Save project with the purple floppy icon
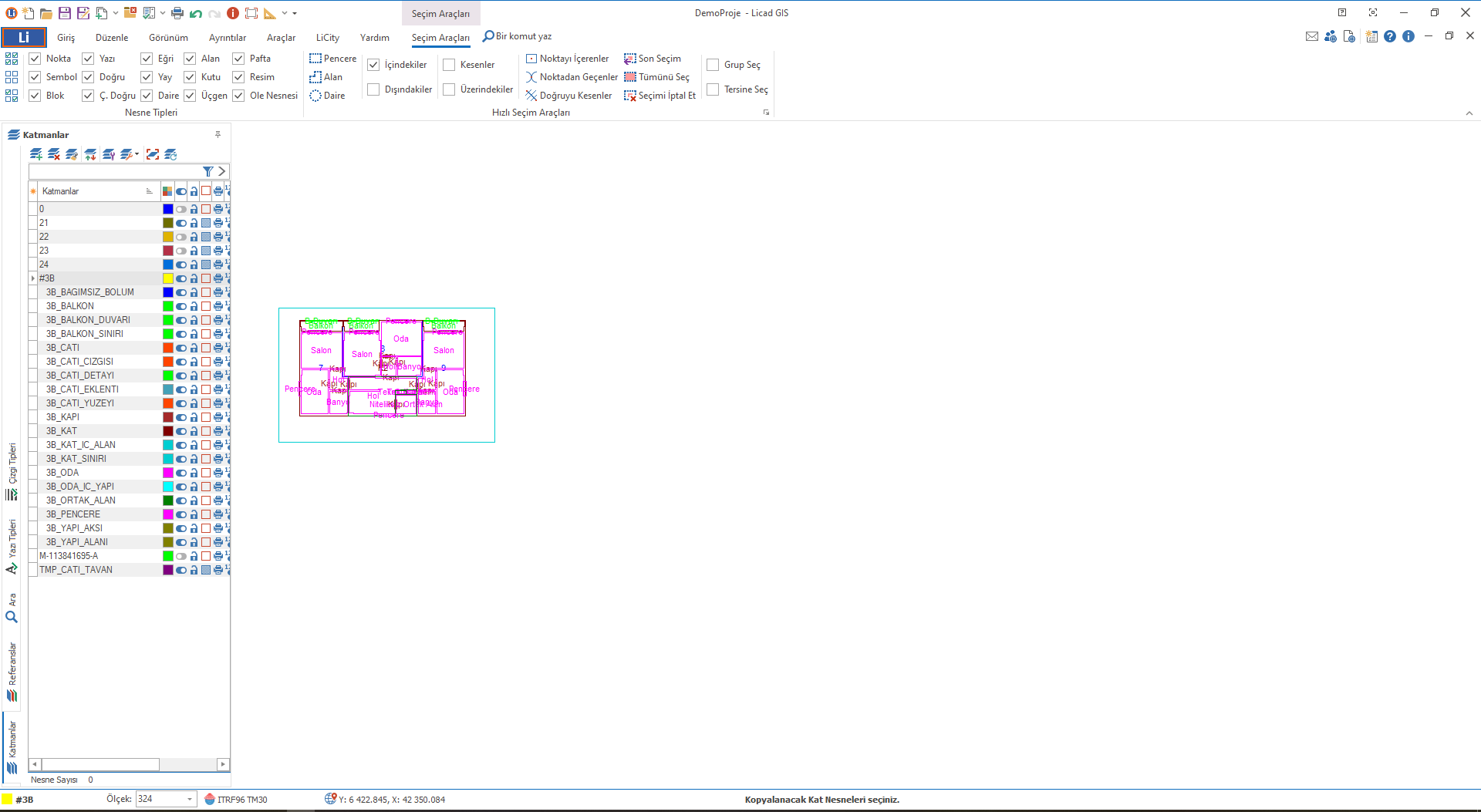This screenshot has width=1481, height=812. (65, 13)
